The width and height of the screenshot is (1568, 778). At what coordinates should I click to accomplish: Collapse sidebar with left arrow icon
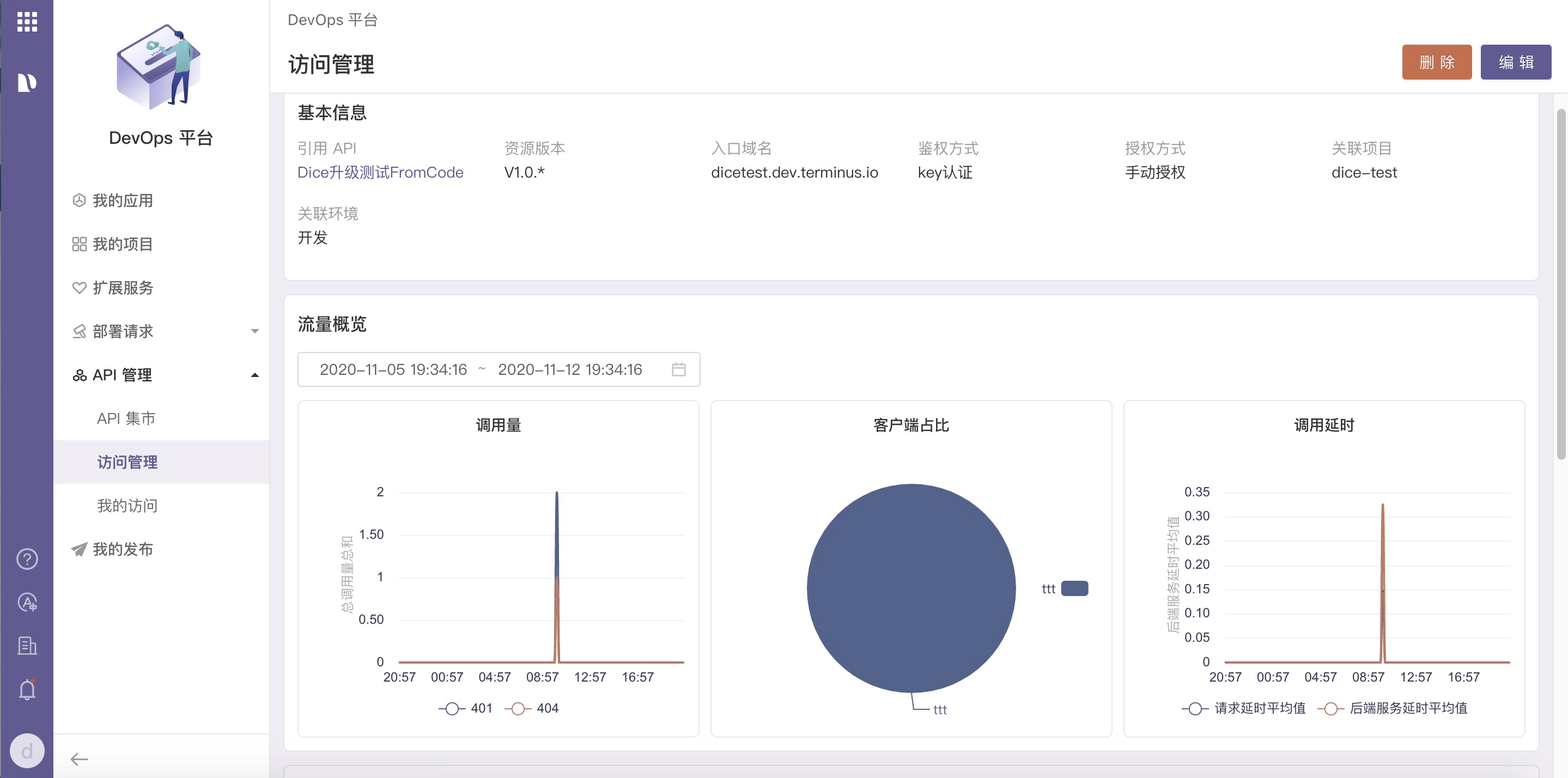coord(79,758)
